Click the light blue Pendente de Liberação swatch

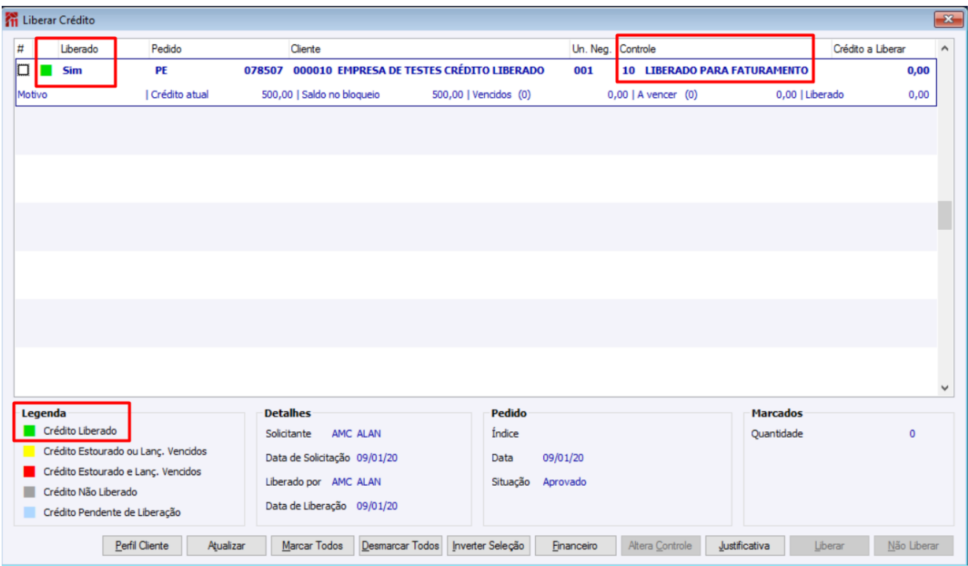(x=29, y=512)
